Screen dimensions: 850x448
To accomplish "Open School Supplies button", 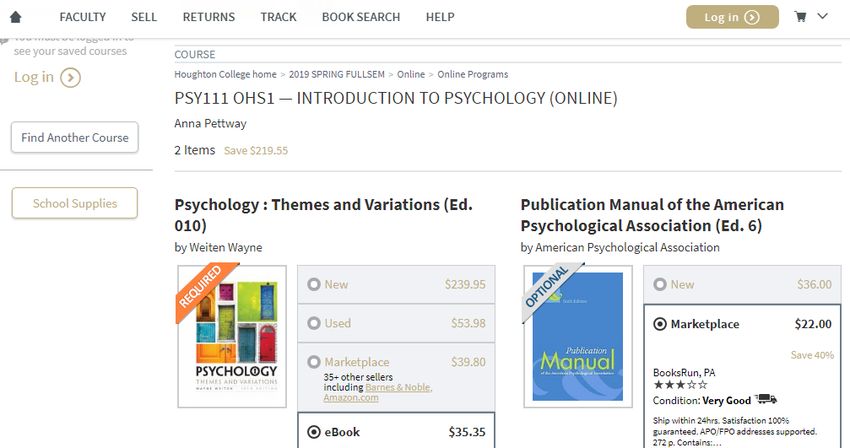I will 75,203.
